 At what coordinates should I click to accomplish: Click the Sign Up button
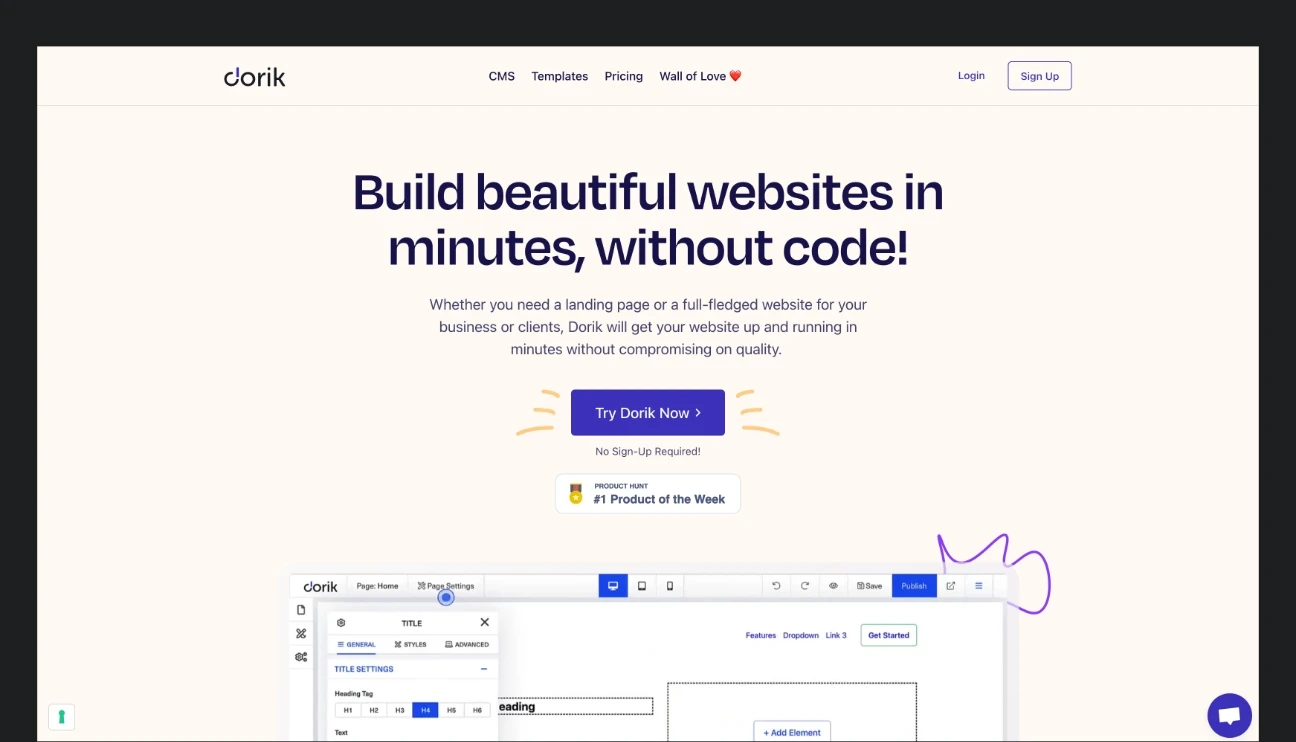1040,76
